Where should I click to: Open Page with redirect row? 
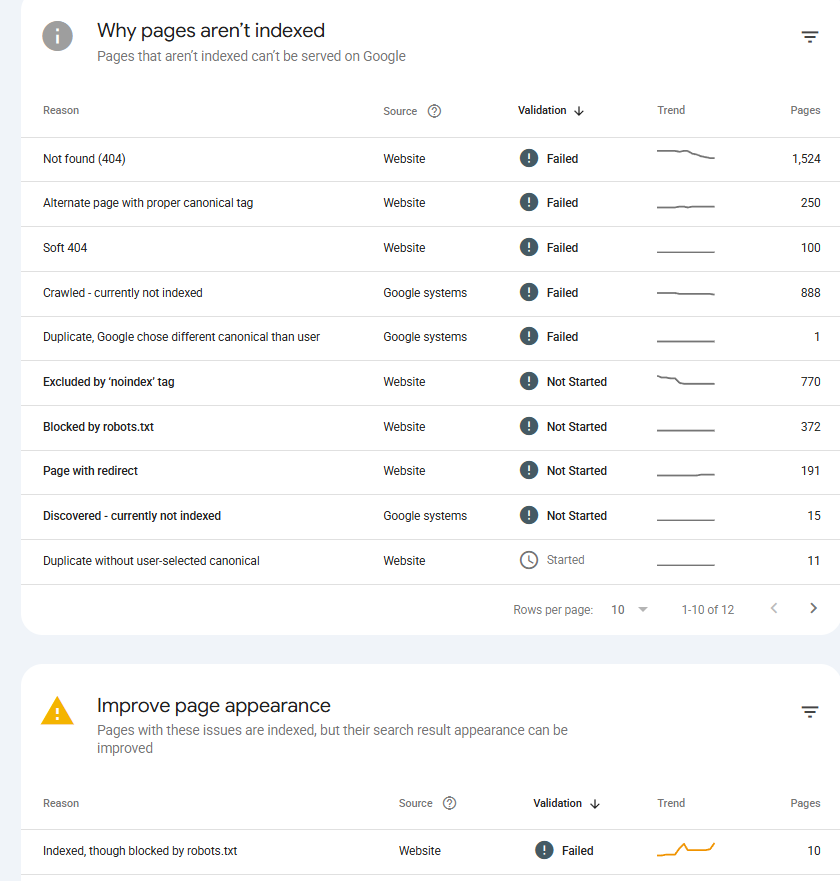[x=430, y=472]
